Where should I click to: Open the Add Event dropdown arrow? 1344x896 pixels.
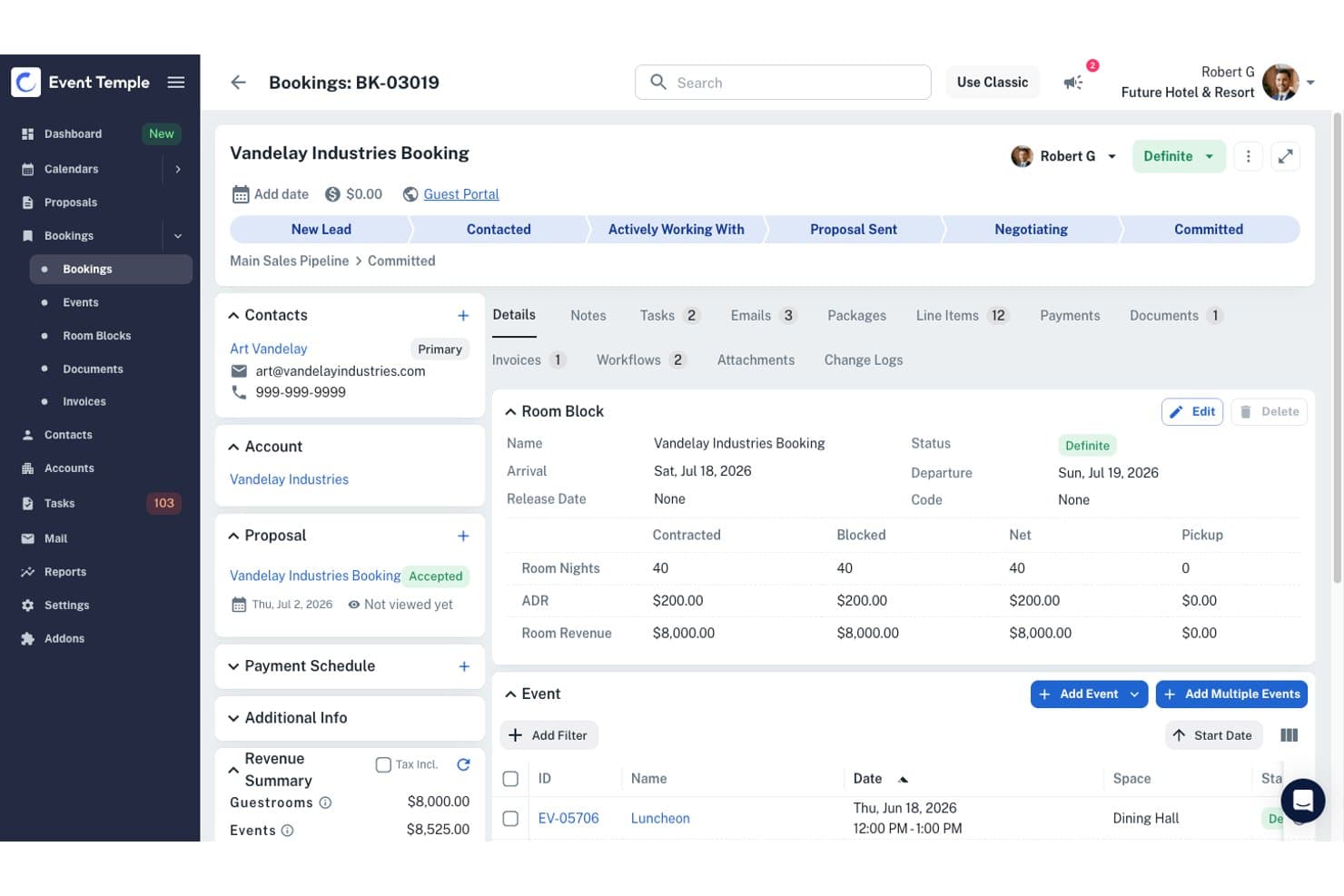1135,694
